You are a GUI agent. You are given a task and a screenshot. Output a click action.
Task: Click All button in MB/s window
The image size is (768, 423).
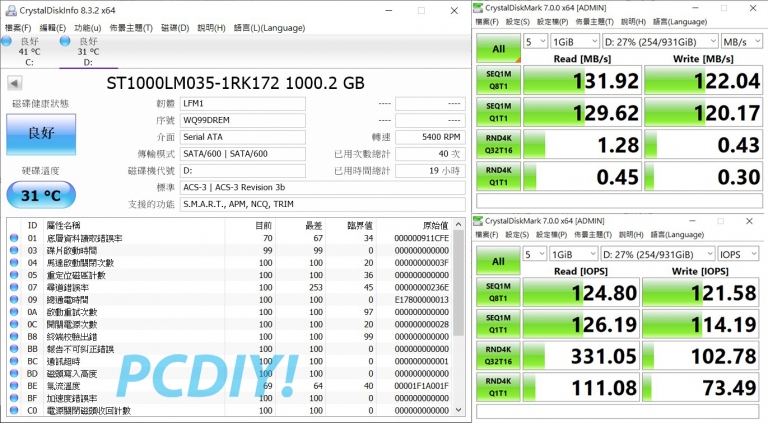click(499, 49)
